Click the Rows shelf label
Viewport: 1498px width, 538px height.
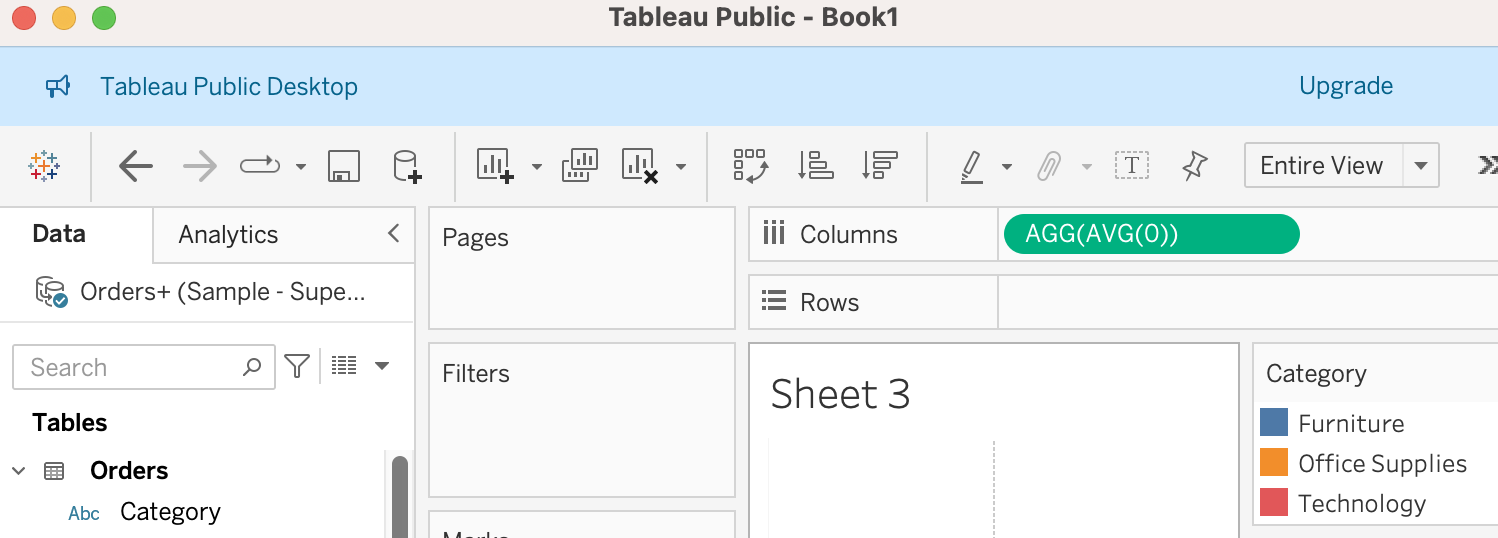(829, 303)
